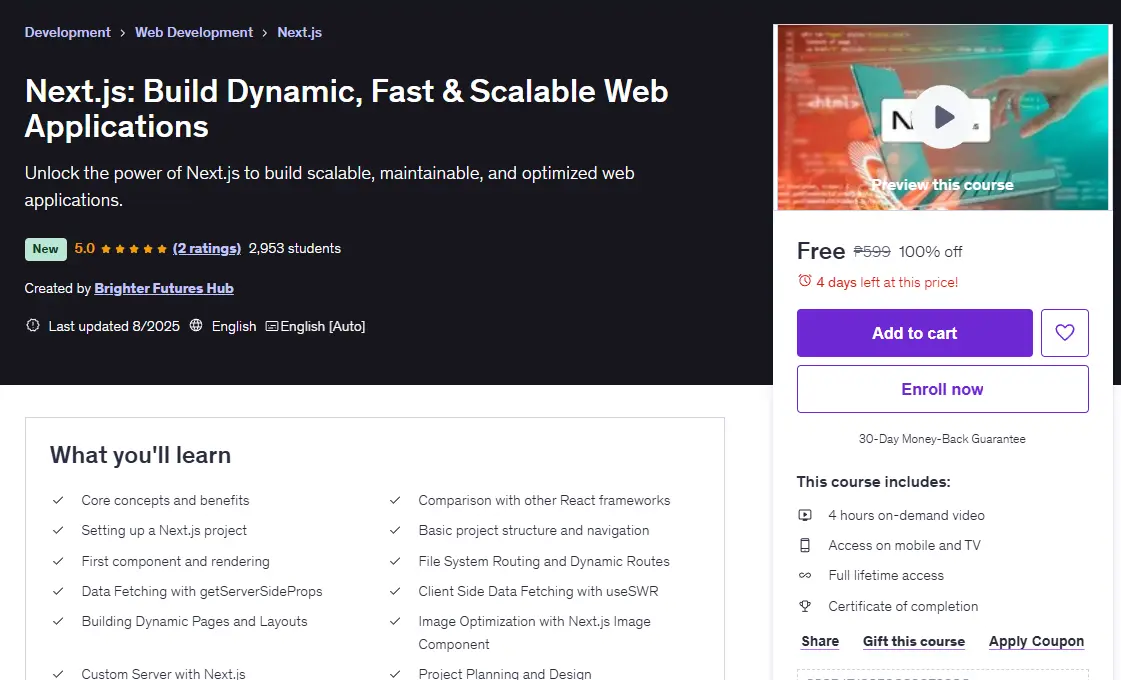Screen dimensions: 1121x680
Task: Click the Add to cart button
Action: (914, 332)
